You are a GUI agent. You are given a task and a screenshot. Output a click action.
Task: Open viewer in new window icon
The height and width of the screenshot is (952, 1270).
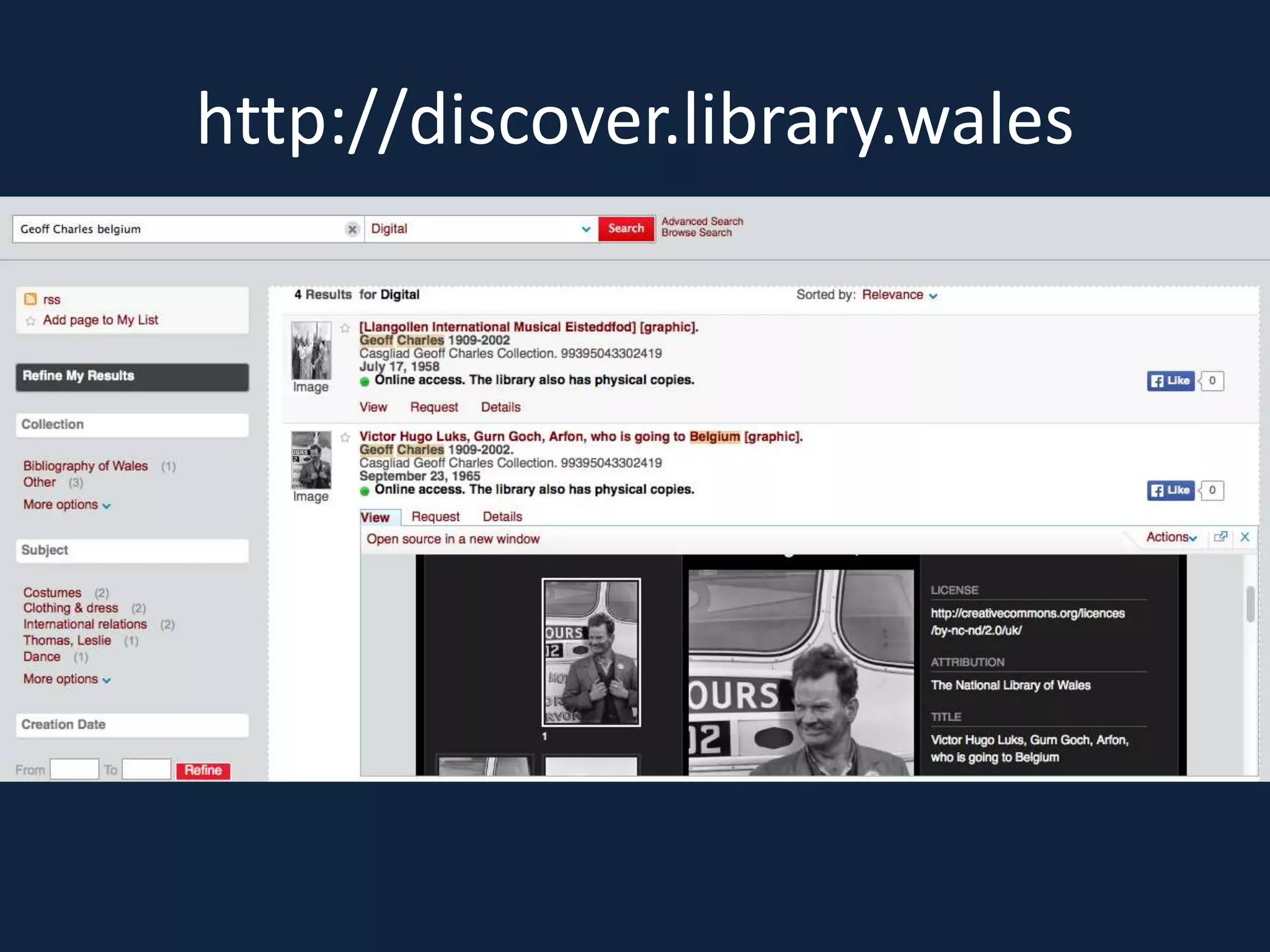pyautogui.click(x=1220, y=537)
